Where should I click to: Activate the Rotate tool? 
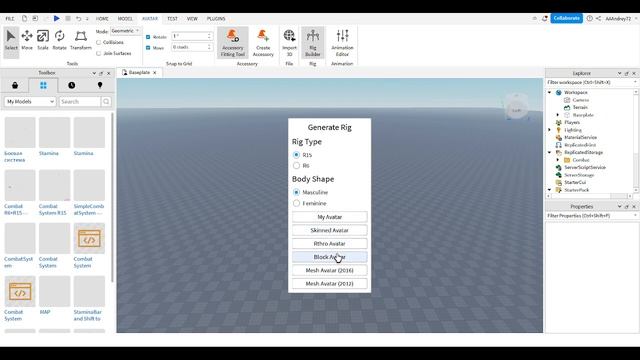coord(60,41)
